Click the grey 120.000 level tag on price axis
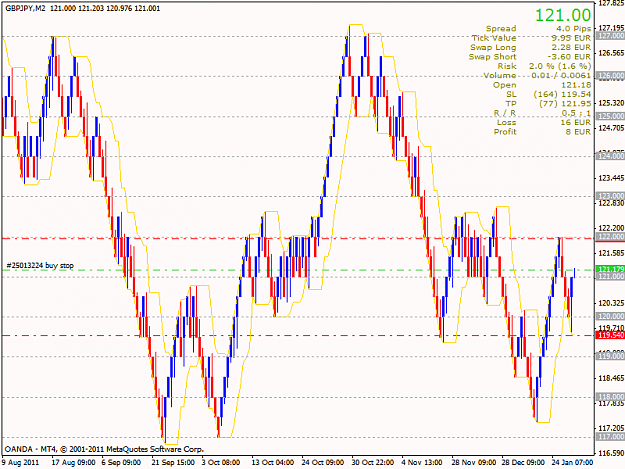625x469 pixels. 610,316
